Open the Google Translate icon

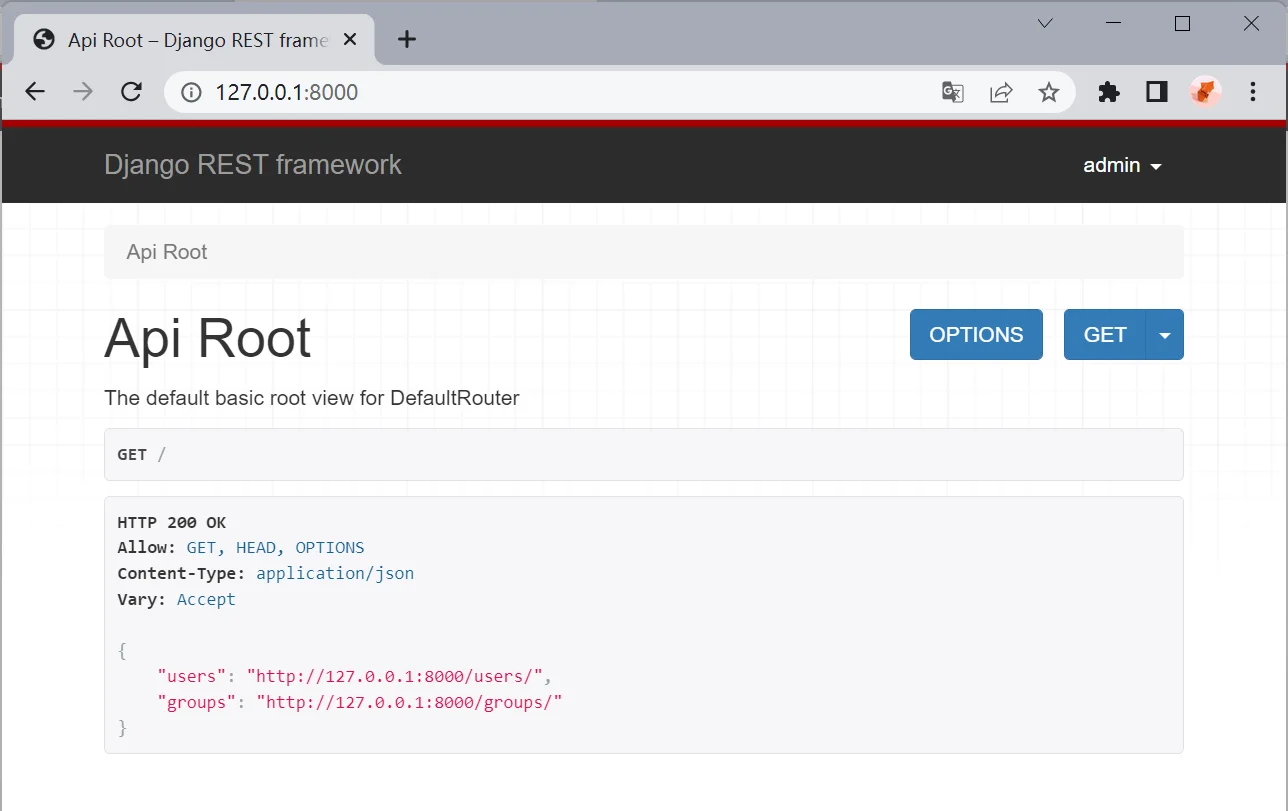952,92
